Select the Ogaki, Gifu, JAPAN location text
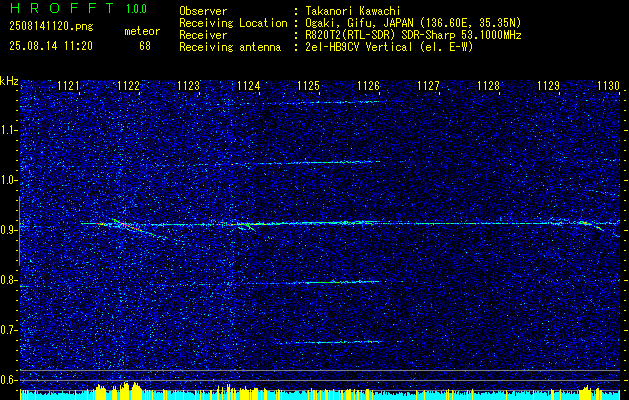This screenshot has width=629, height=400. tap(413, 23)
